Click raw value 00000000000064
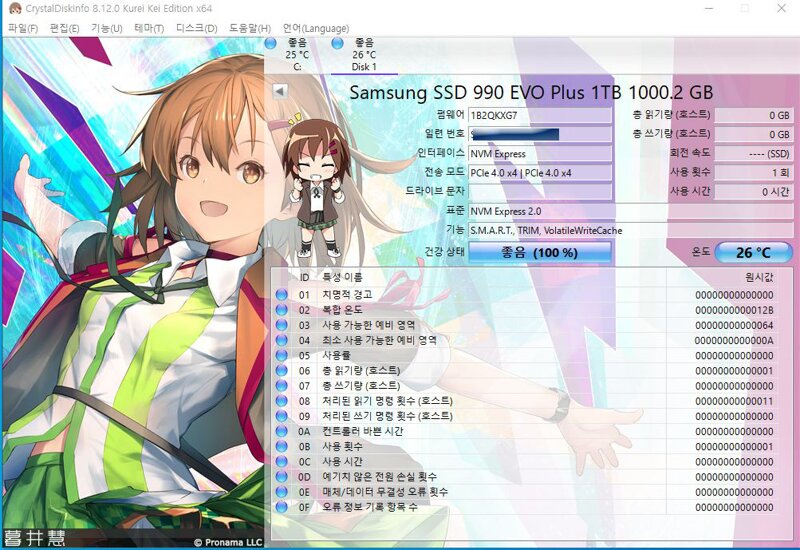 [734, 326]
